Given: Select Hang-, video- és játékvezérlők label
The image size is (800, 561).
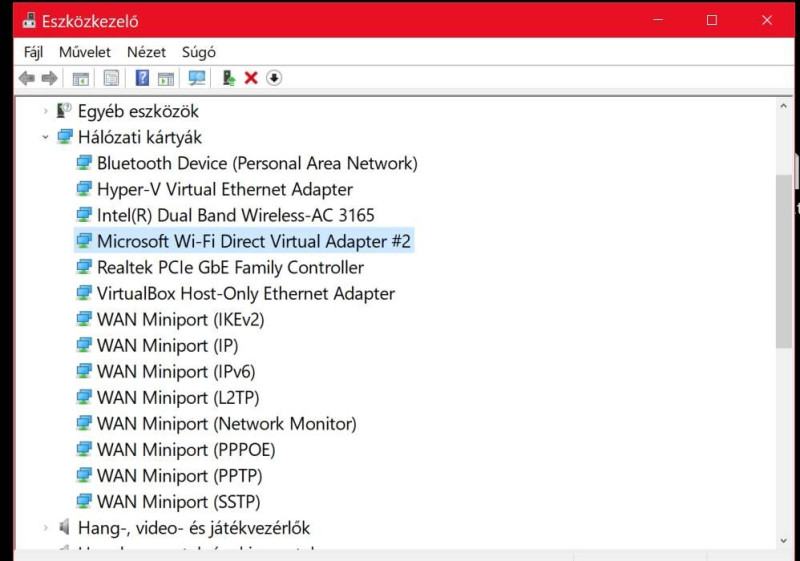Looking at the screenshot, I should tap(194, 528).
